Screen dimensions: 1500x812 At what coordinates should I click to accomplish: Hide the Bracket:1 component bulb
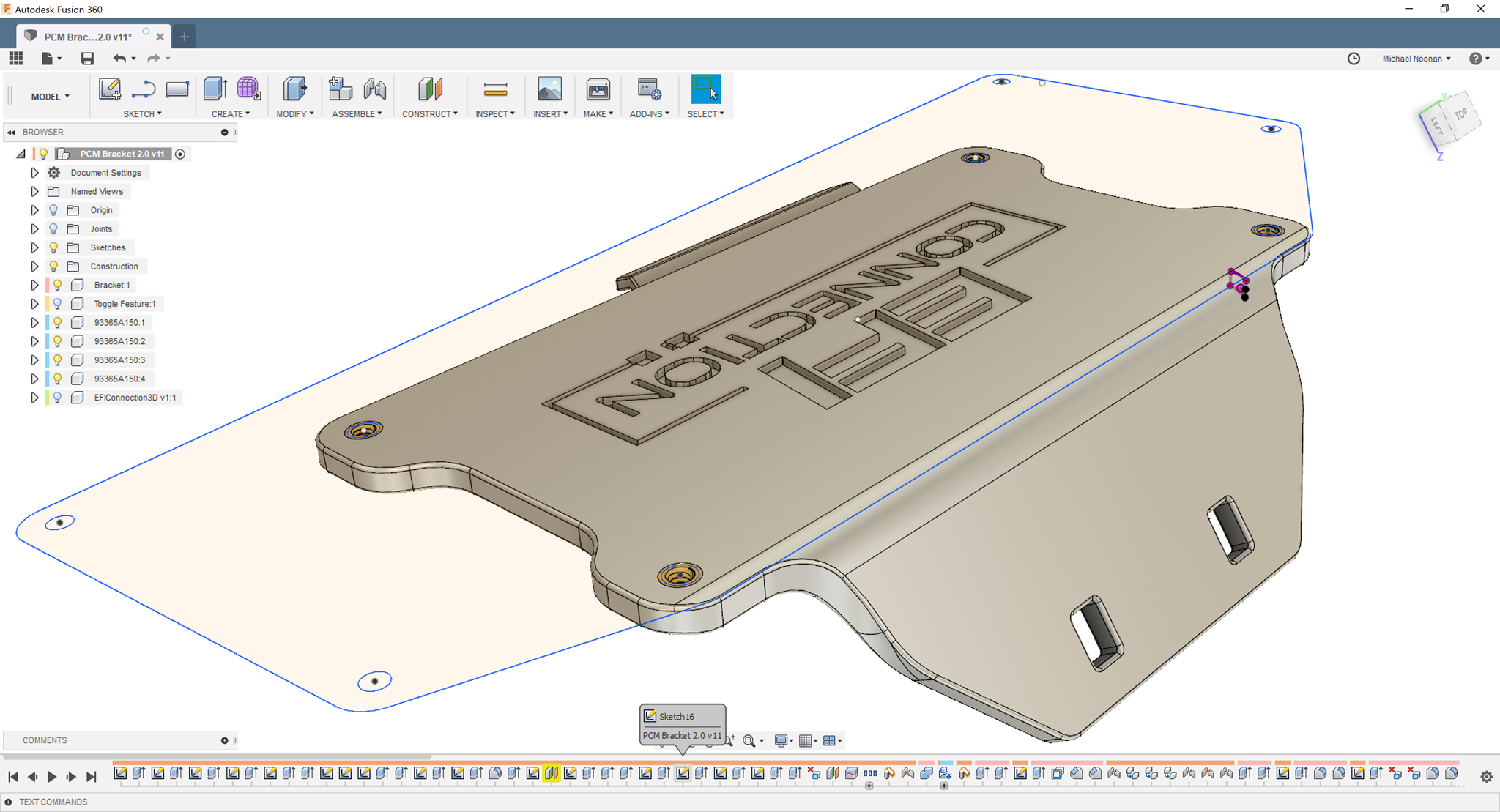pos(57,285)
